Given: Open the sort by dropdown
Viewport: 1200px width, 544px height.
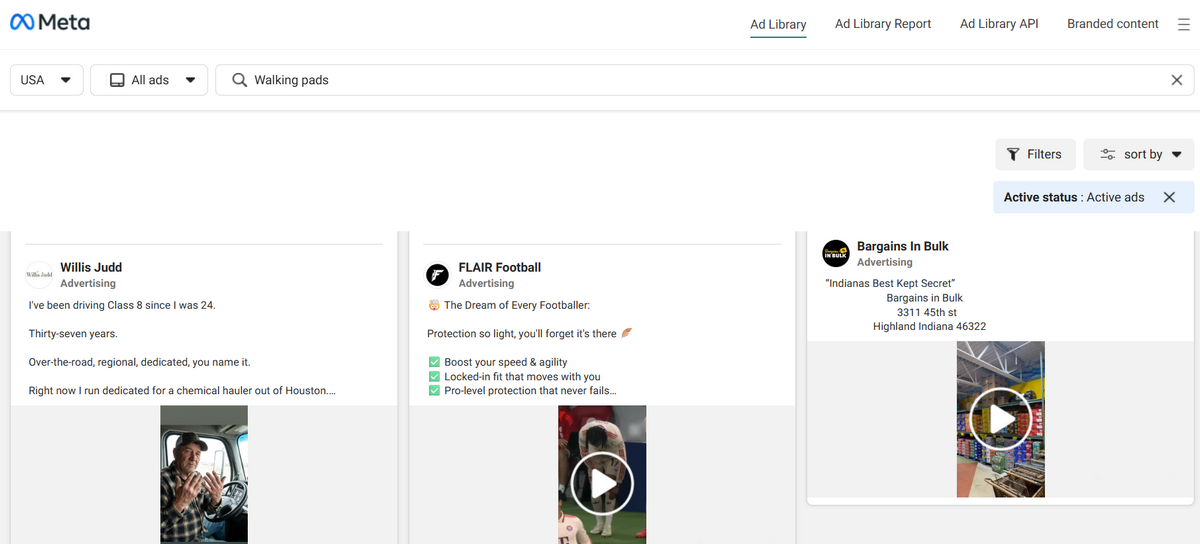Looking at the screenshot, I should click(1139, 154).
